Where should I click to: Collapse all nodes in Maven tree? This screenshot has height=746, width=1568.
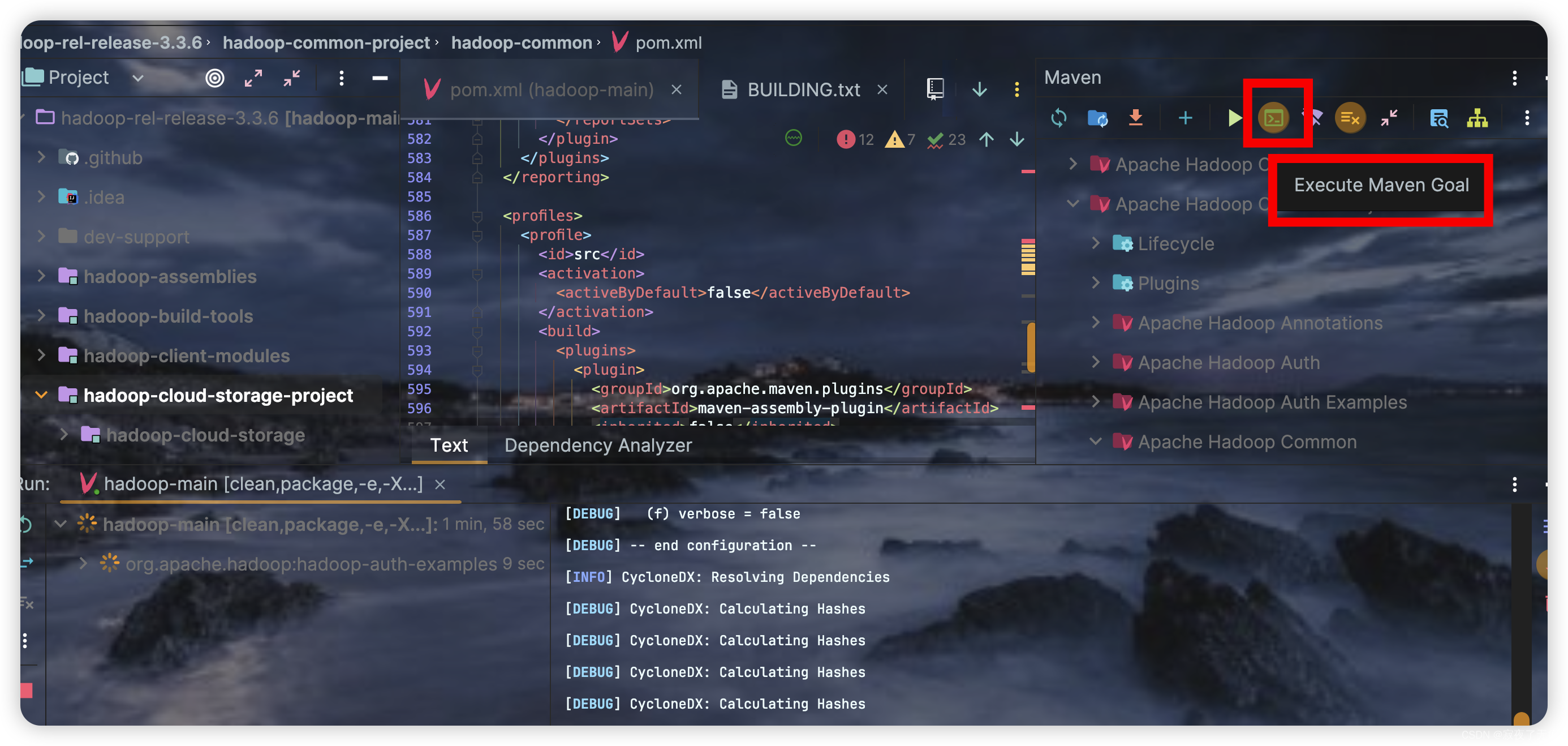pyautogui.click(x=1389, y=118)
